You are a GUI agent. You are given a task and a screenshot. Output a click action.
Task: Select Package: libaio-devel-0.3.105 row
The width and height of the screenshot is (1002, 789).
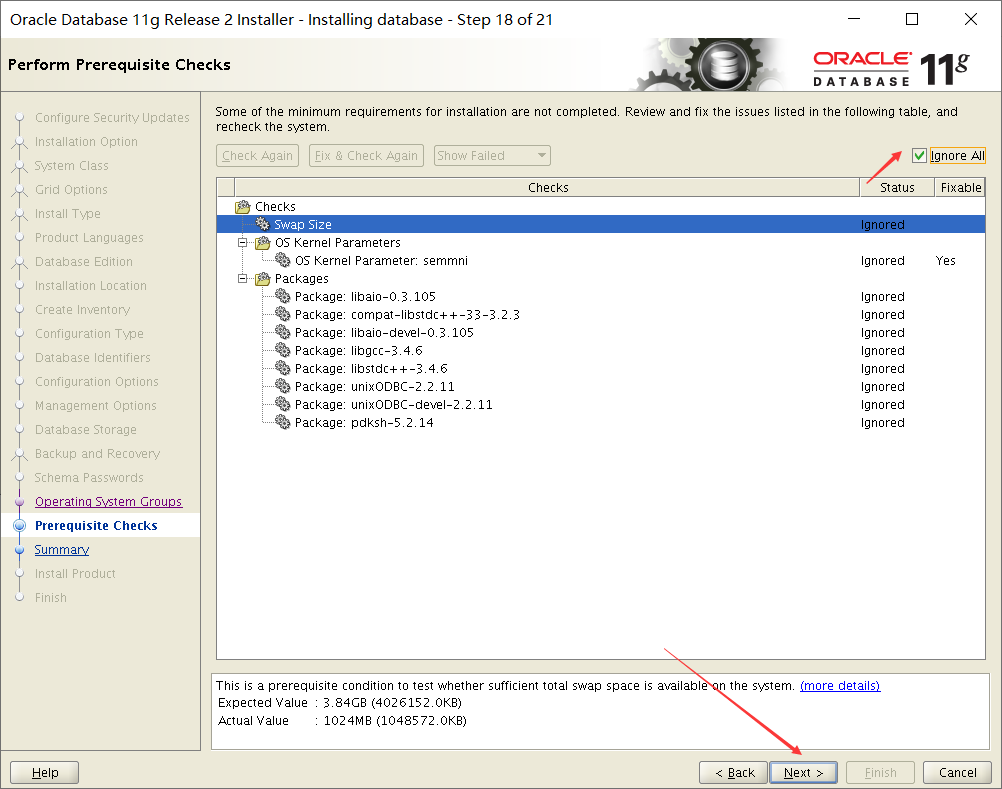click(x=601, y=332)
